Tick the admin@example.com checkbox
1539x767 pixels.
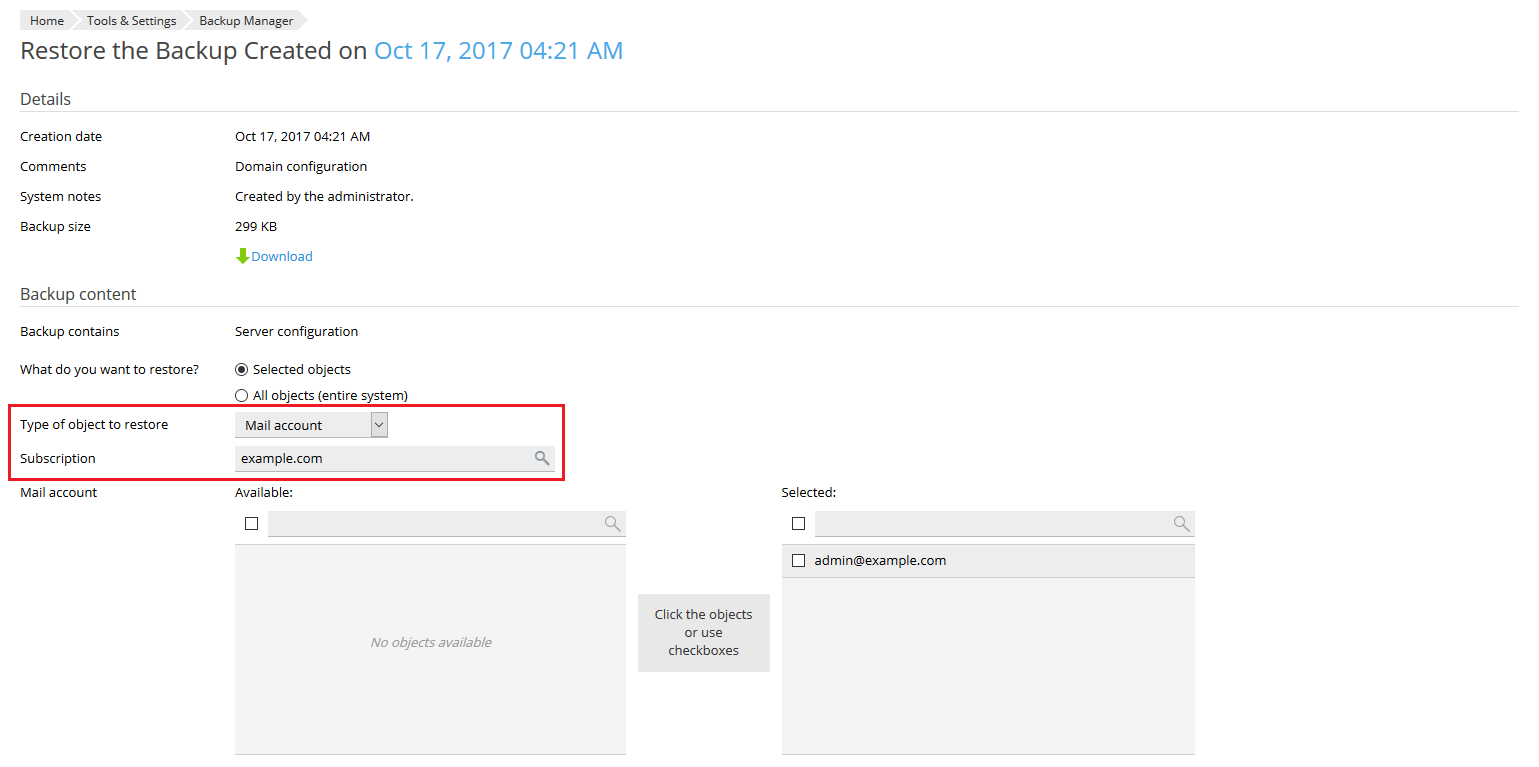(798, 561)
